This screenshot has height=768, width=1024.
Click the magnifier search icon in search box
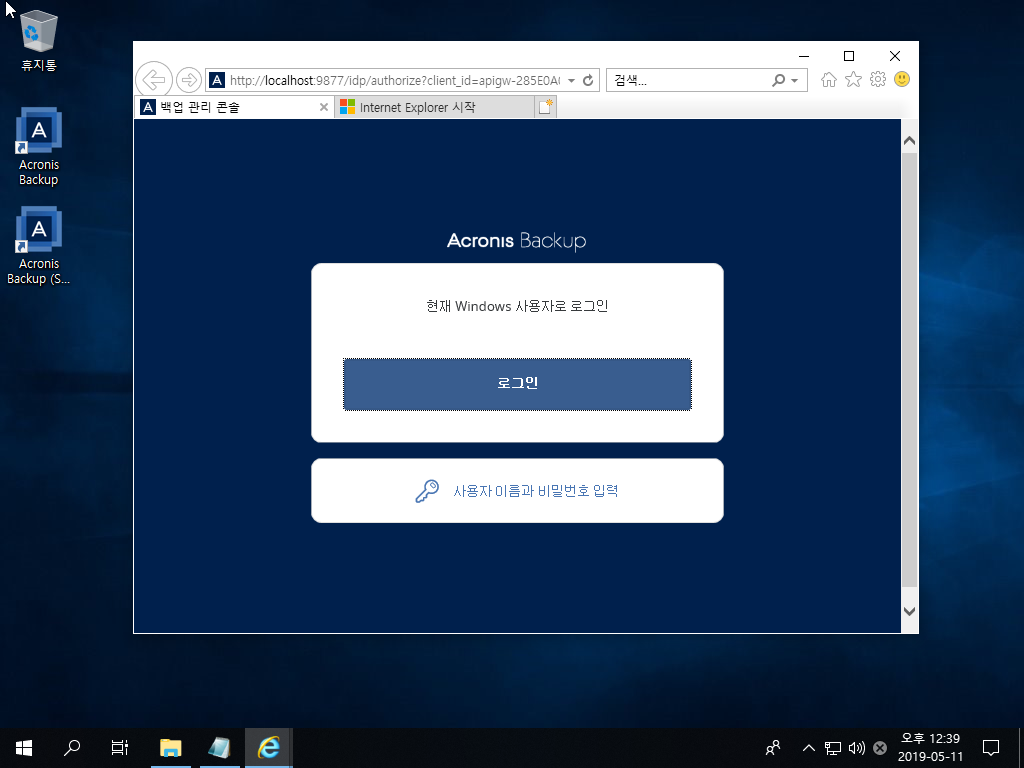coord(778,80)
